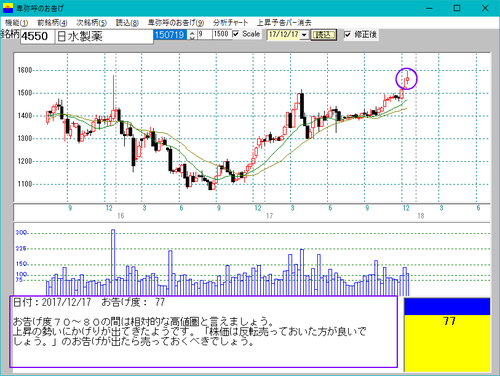This screenshot has height=376, width=500.
Task: Select 上昇予告バー消去 menu item
Action: point(284,23)
